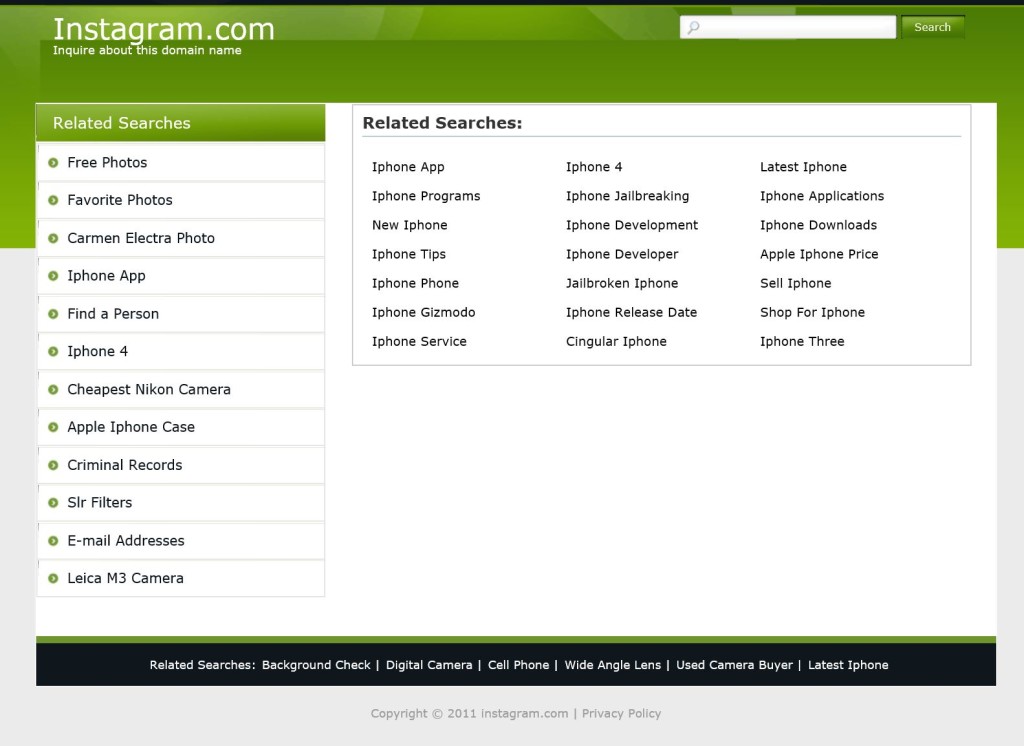Click the bullet icon beside Leica M3 Camera

click(54, 579)
